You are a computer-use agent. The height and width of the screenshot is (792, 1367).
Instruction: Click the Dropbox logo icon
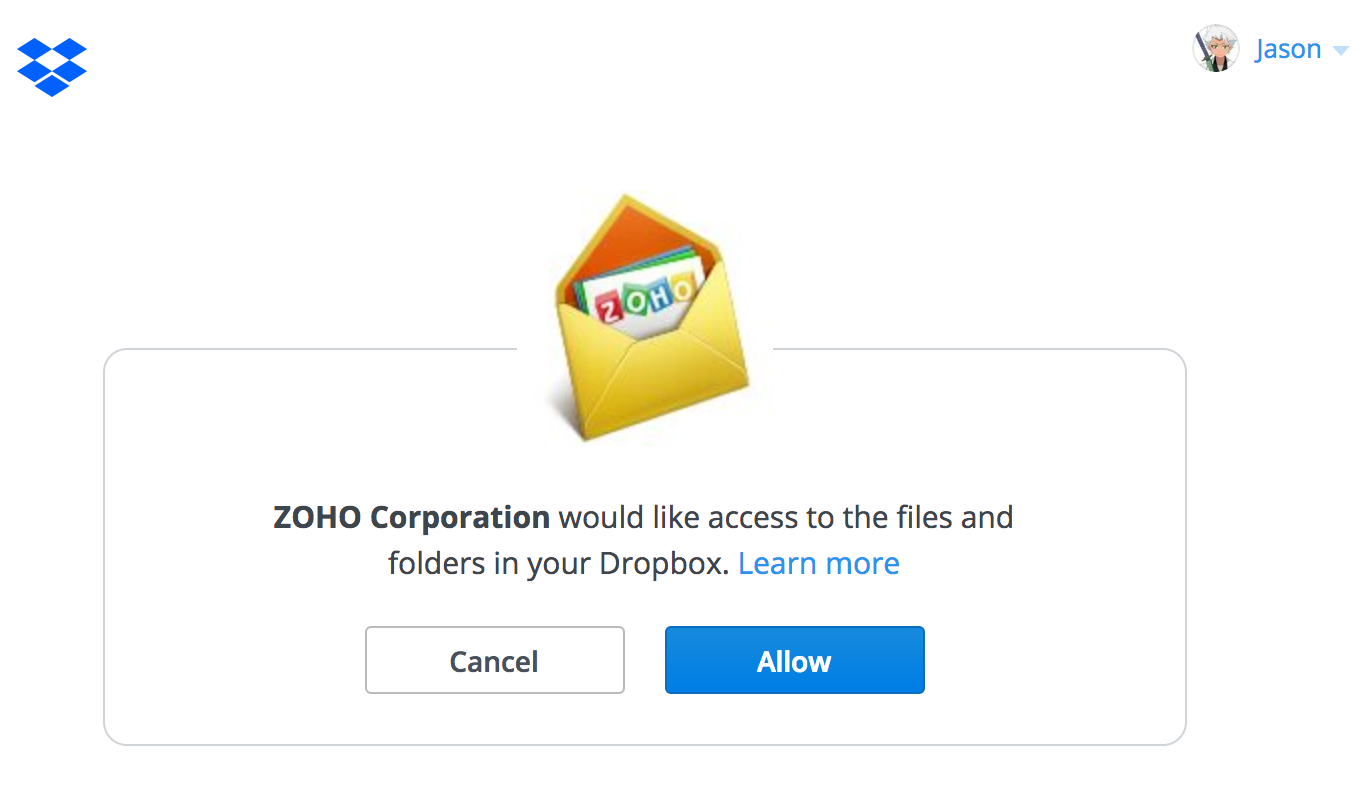[x=52, y=66]
